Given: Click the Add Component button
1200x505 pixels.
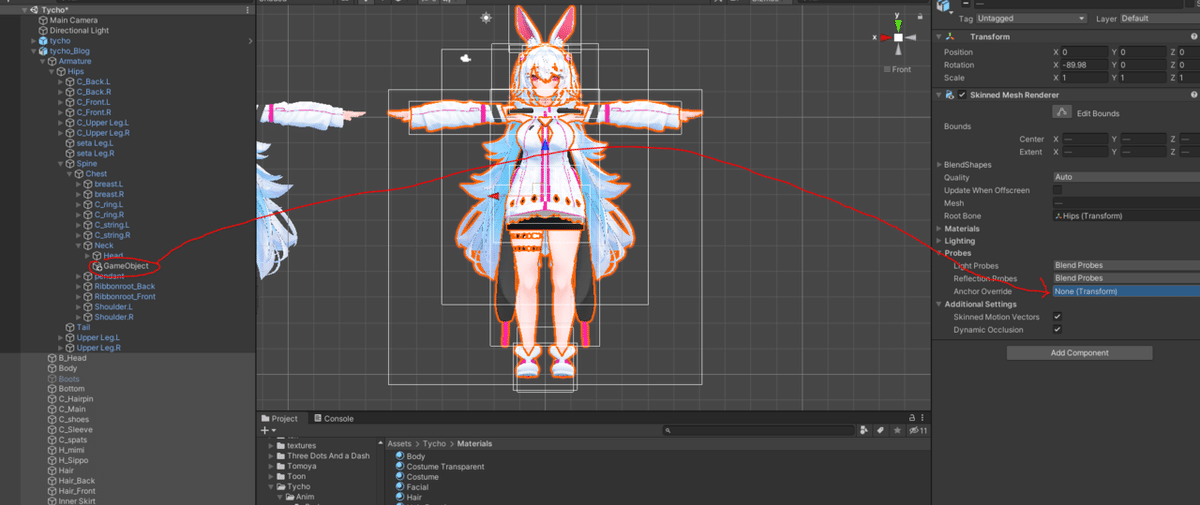Looking at the screenshot, I should click(1079, 353).
